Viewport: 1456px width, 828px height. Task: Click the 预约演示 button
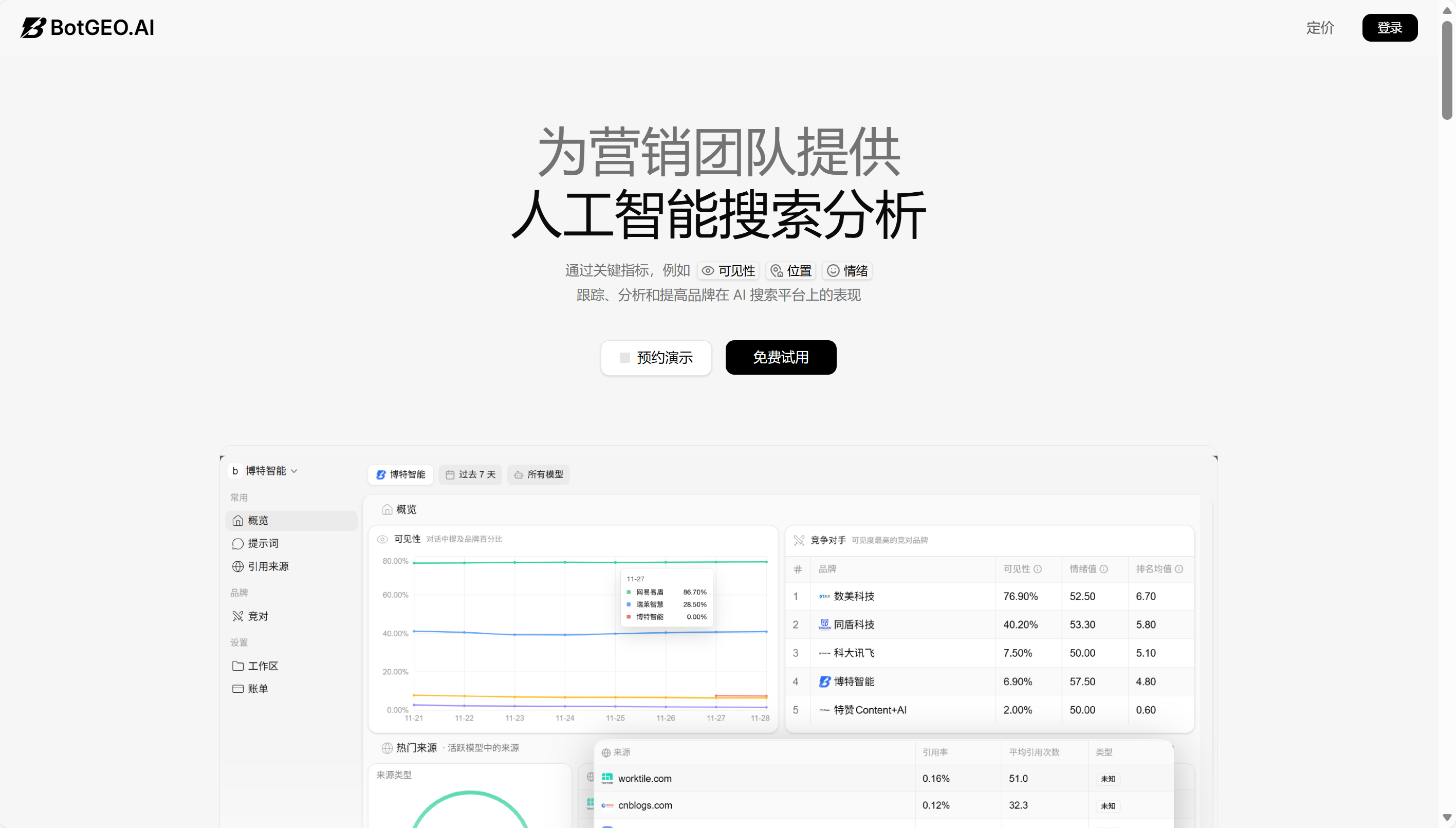[656, 357]
